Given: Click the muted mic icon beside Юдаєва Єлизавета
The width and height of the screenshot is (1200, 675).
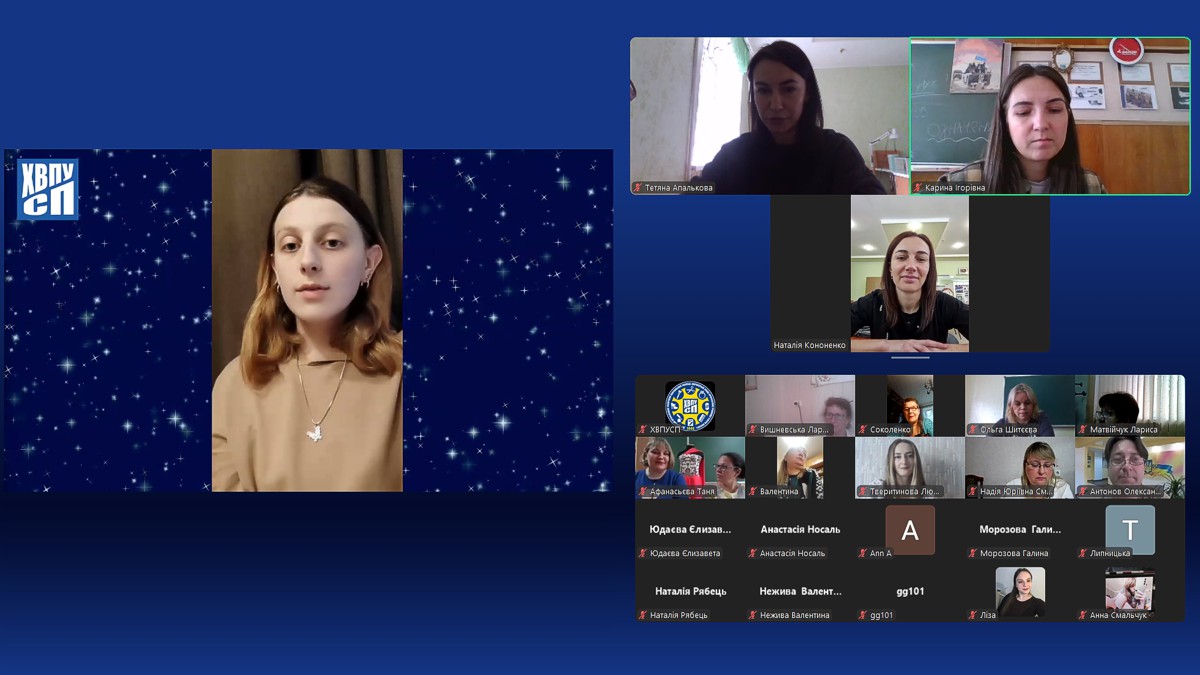Looking at the screenshot, I should tap(643, 553).
